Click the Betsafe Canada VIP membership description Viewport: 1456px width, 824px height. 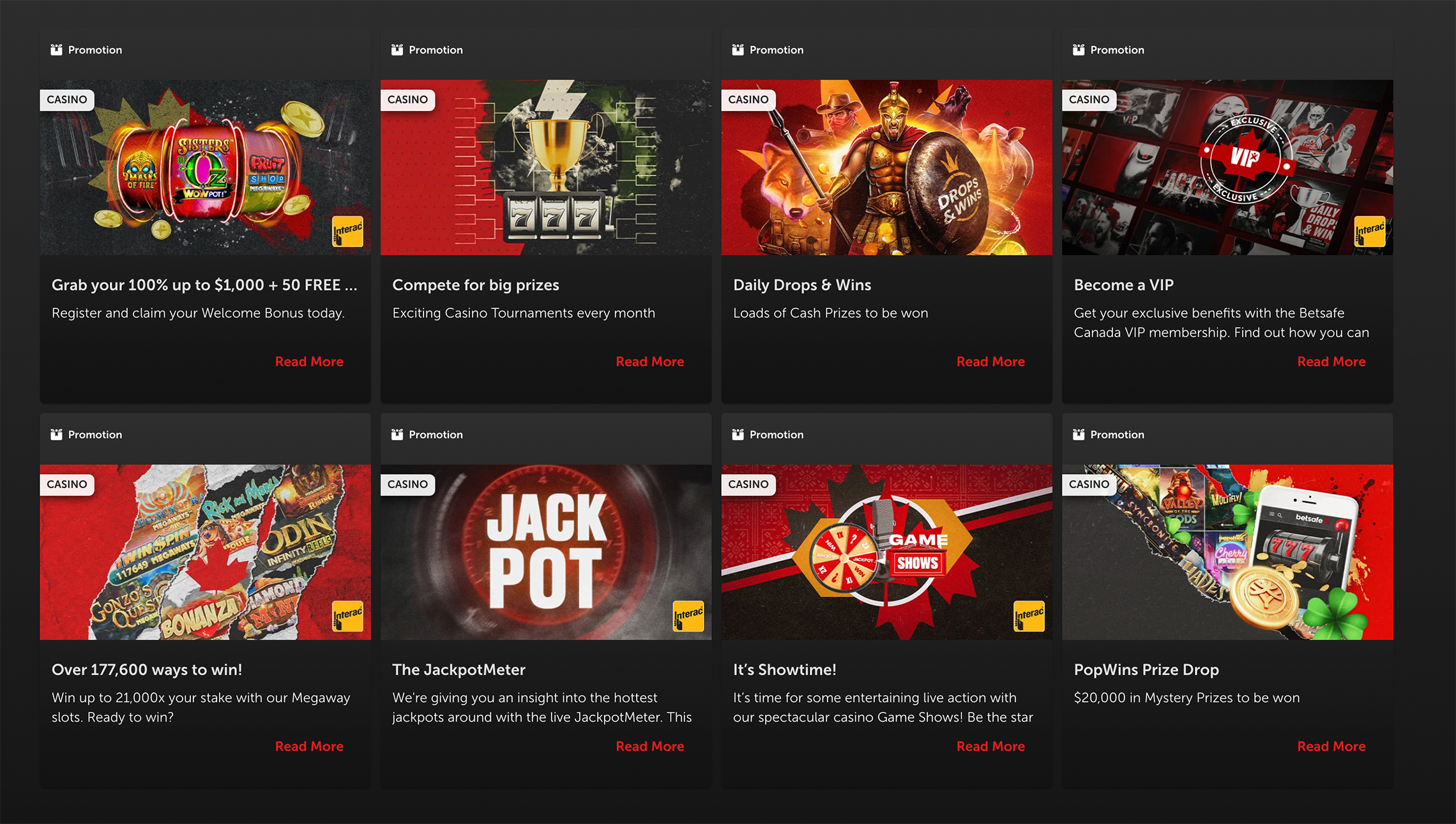[x=1221, y=323]
